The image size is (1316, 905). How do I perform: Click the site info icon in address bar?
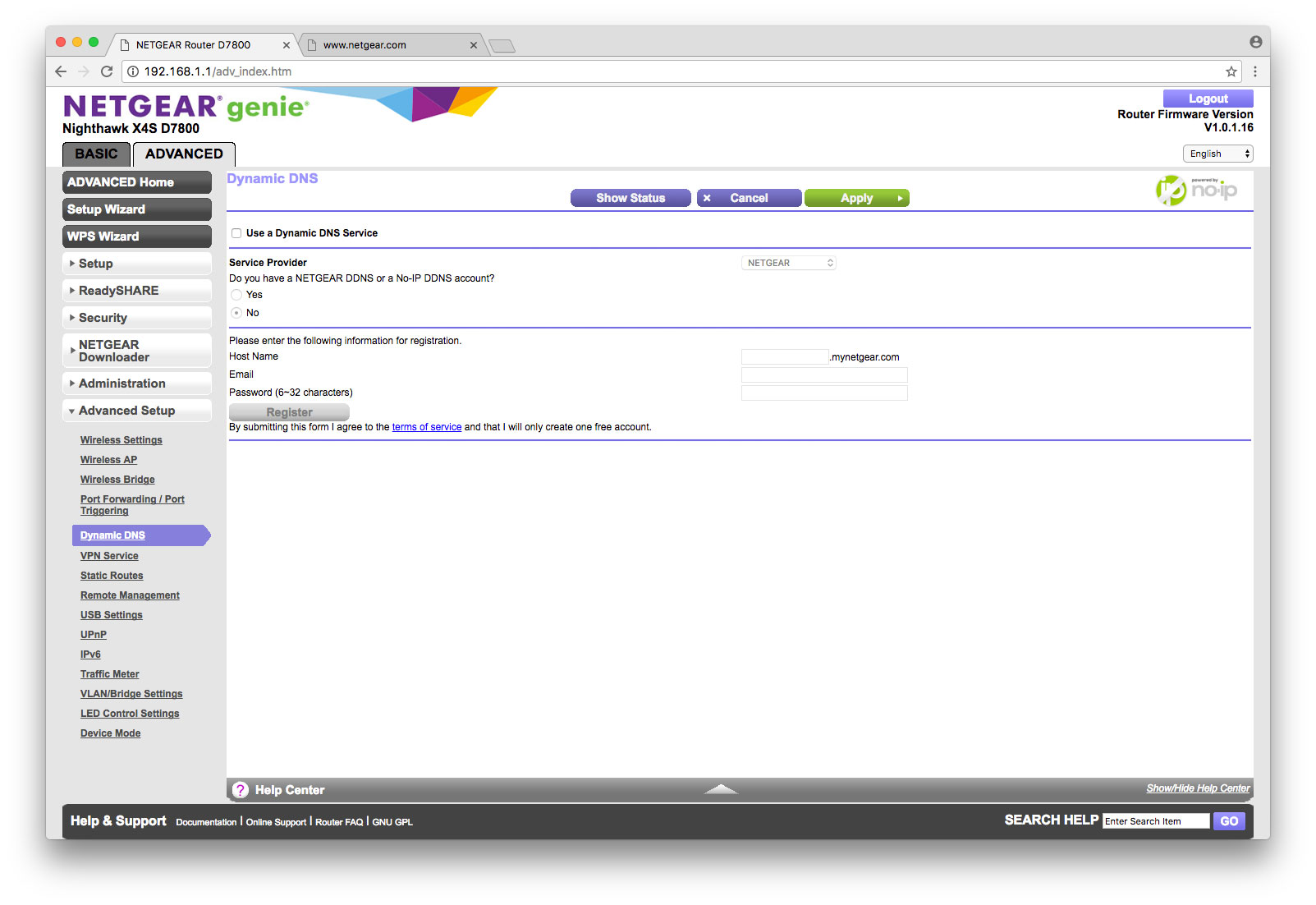133,71
